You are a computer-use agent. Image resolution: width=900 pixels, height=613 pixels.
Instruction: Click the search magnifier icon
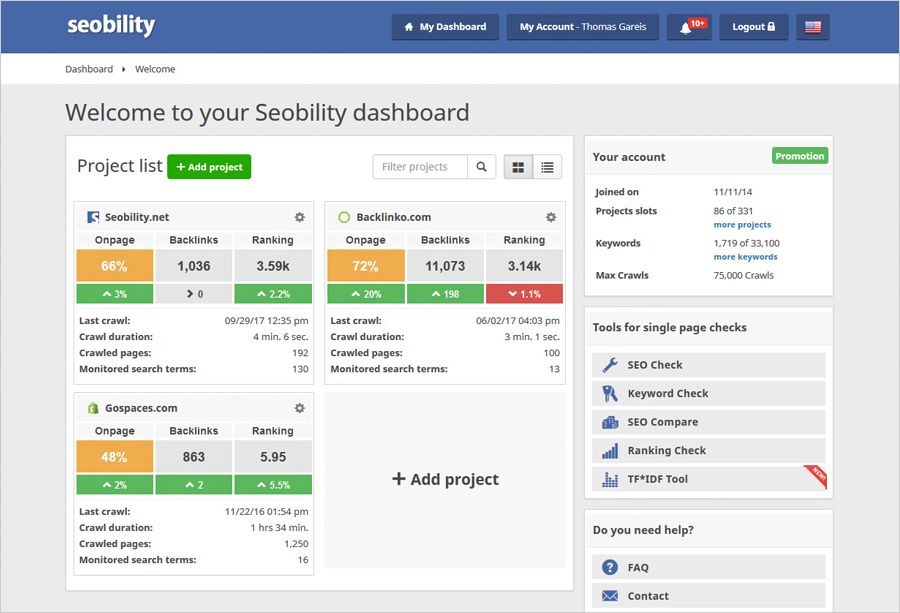482,166
